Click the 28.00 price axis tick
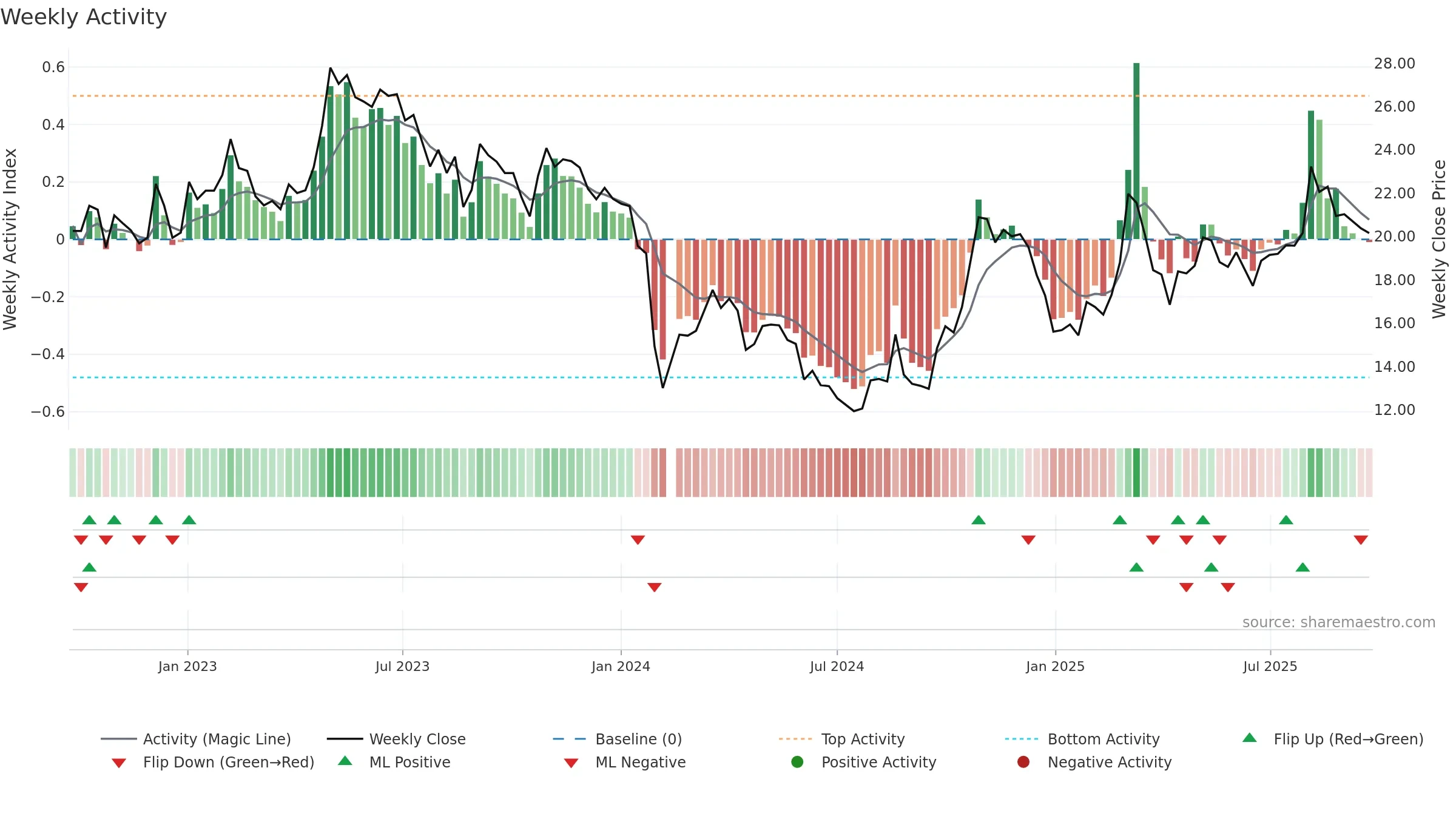This screenshot has width=1456, height=819. tap(1394, 64)
